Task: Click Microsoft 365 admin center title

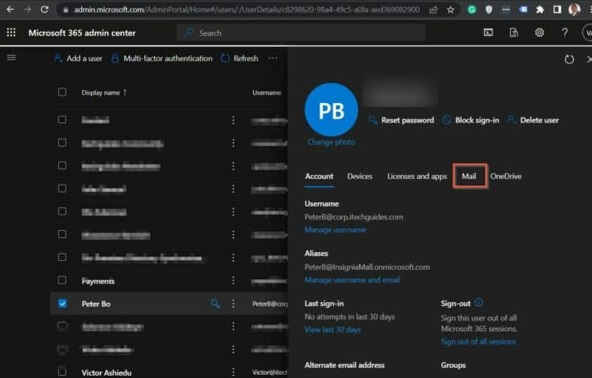Action: click(82, 33)
